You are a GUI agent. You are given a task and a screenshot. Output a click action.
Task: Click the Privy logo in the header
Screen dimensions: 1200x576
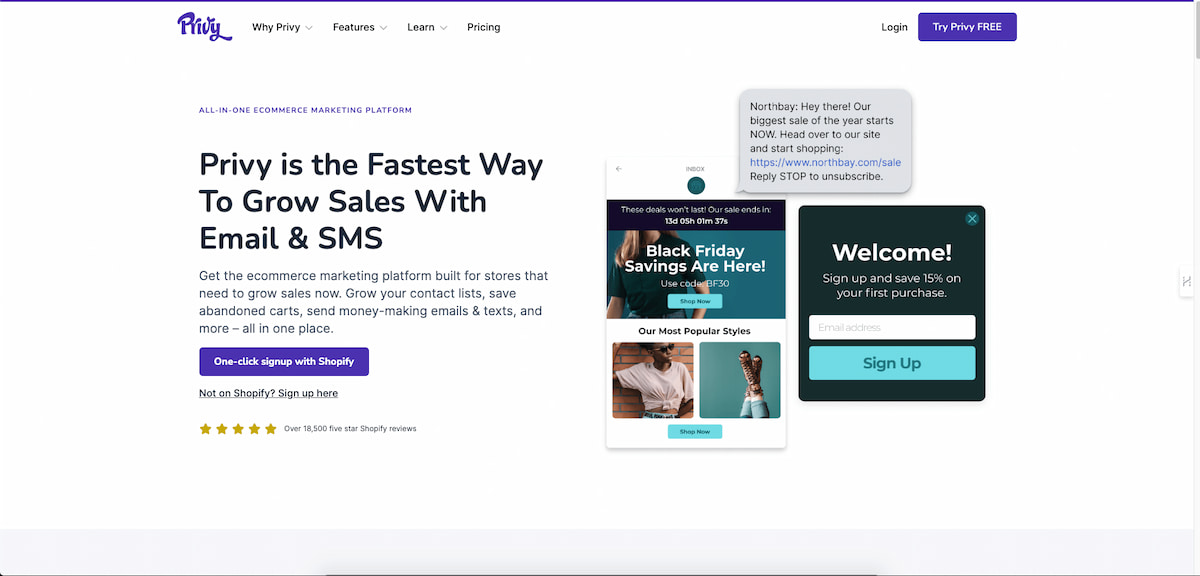205,27
